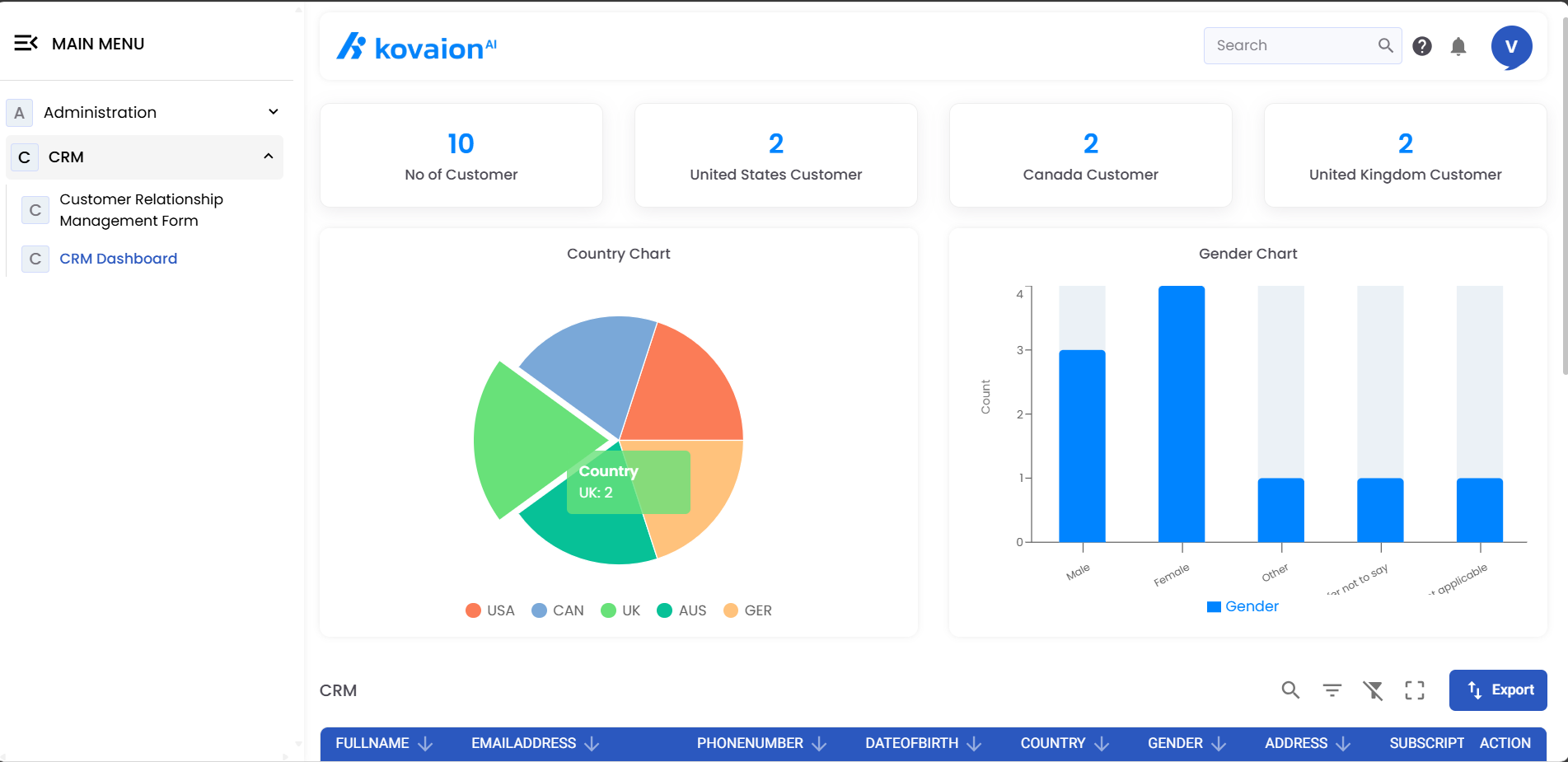
Task: Open notifications bell icon
Action: point(1458,46)
